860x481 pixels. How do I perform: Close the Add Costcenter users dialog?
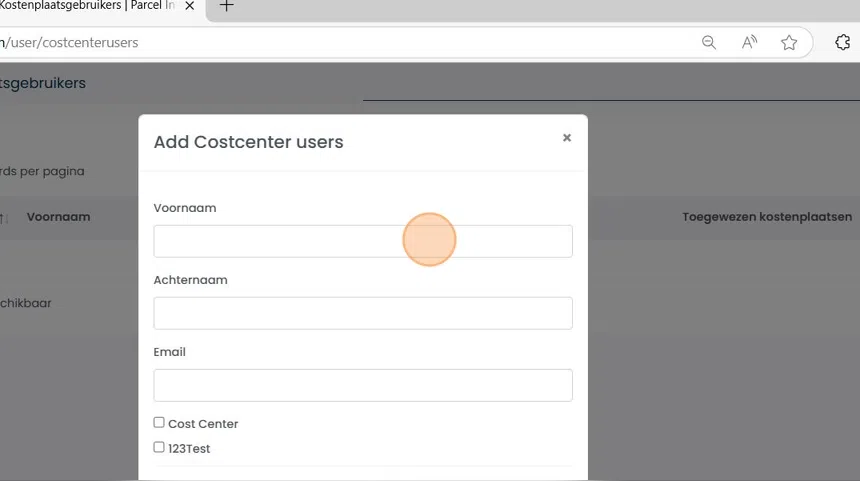tap(567, 138)
